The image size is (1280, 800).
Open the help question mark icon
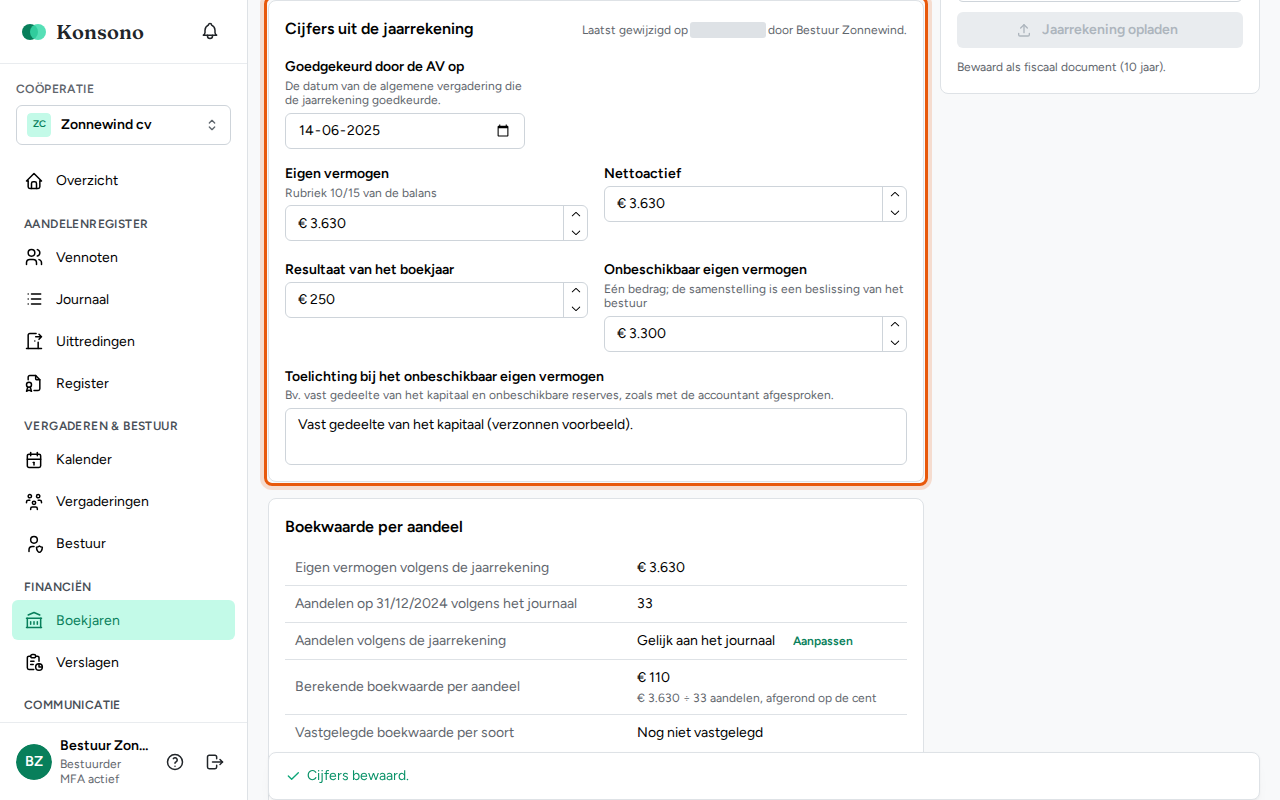click(x=175, y=762)
